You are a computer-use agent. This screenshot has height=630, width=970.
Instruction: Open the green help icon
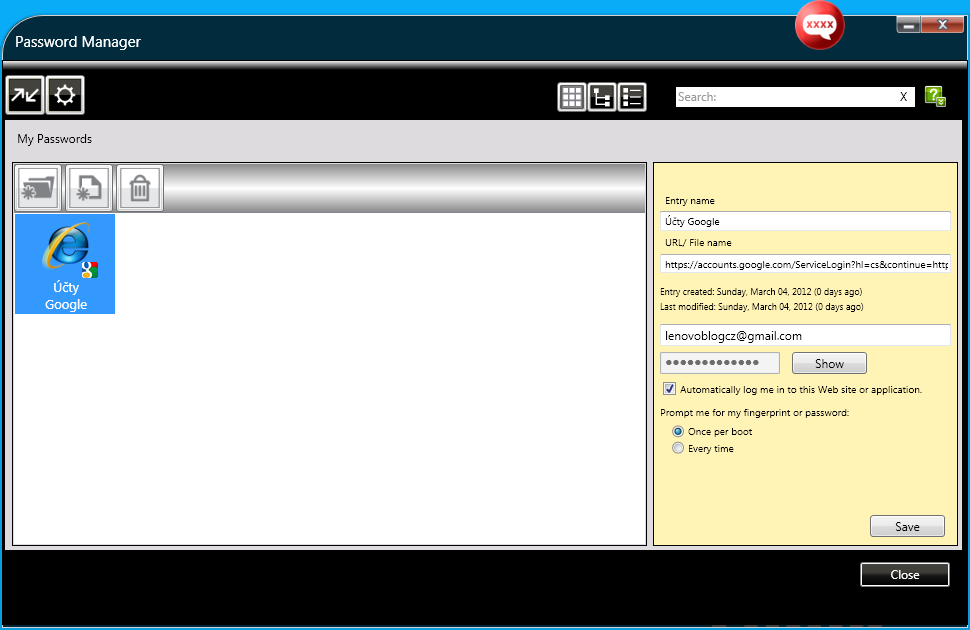pyautogui.click(x=935, y=96)
